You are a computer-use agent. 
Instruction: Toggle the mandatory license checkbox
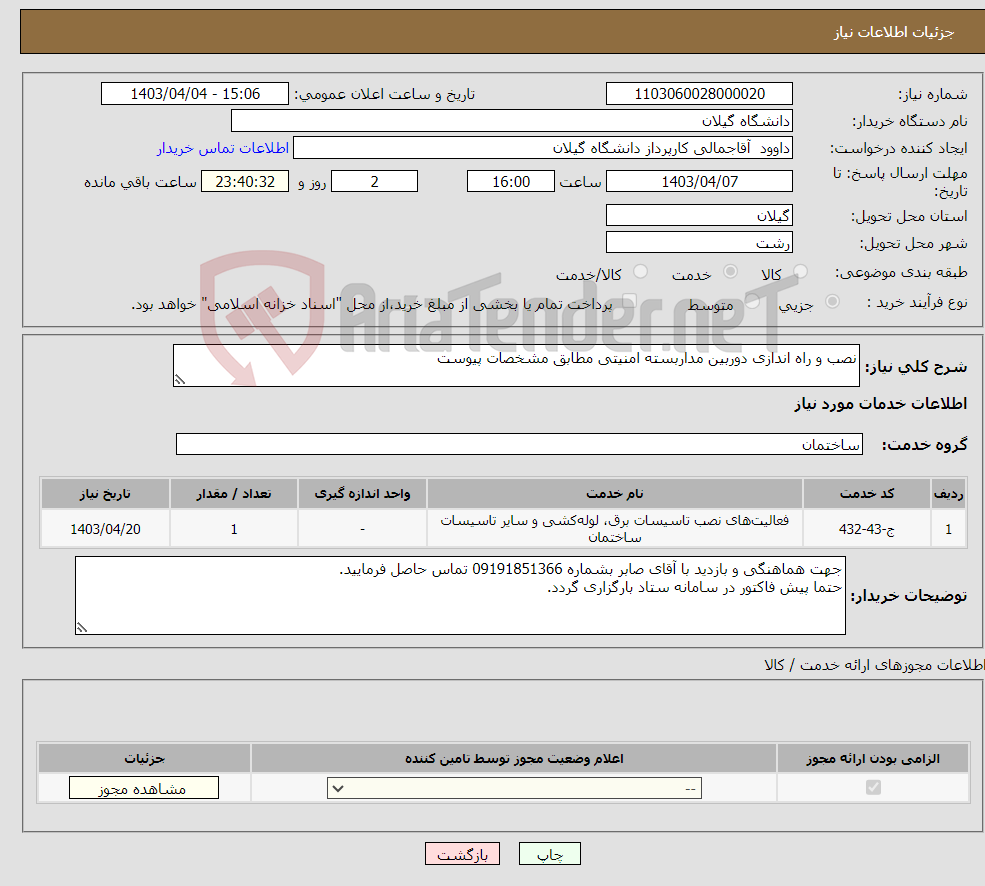873,787
